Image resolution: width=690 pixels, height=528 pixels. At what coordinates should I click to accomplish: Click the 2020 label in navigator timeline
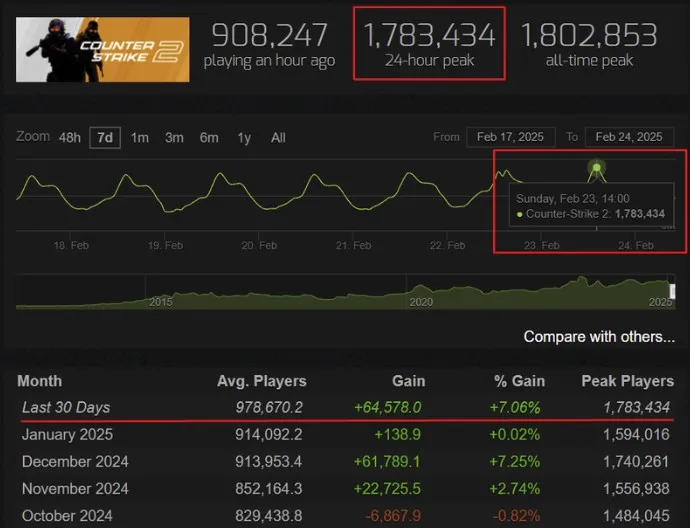click(421, 302)
